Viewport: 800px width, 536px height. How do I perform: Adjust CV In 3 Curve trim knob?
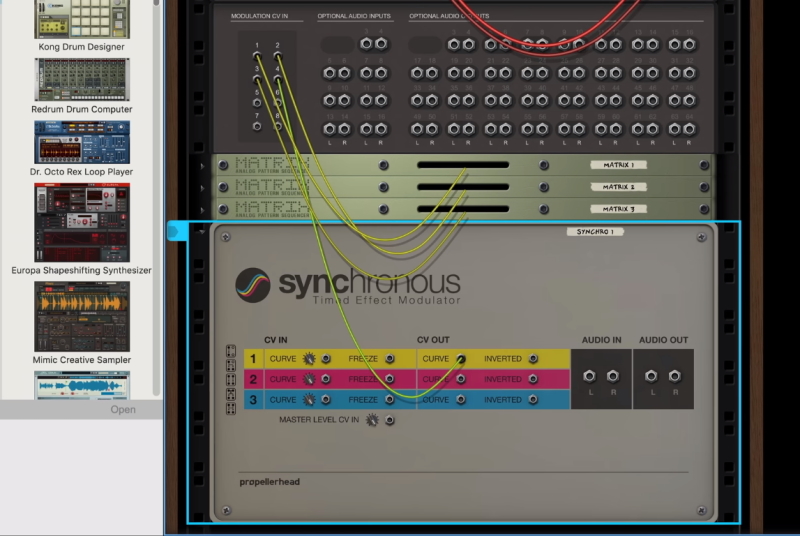coord(309,399)
